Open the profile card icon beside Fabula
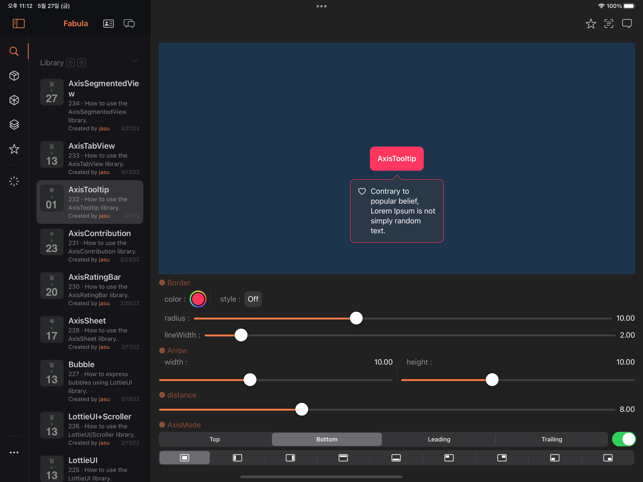The height and width of the screenshot is (482, 643). point(108,23)
